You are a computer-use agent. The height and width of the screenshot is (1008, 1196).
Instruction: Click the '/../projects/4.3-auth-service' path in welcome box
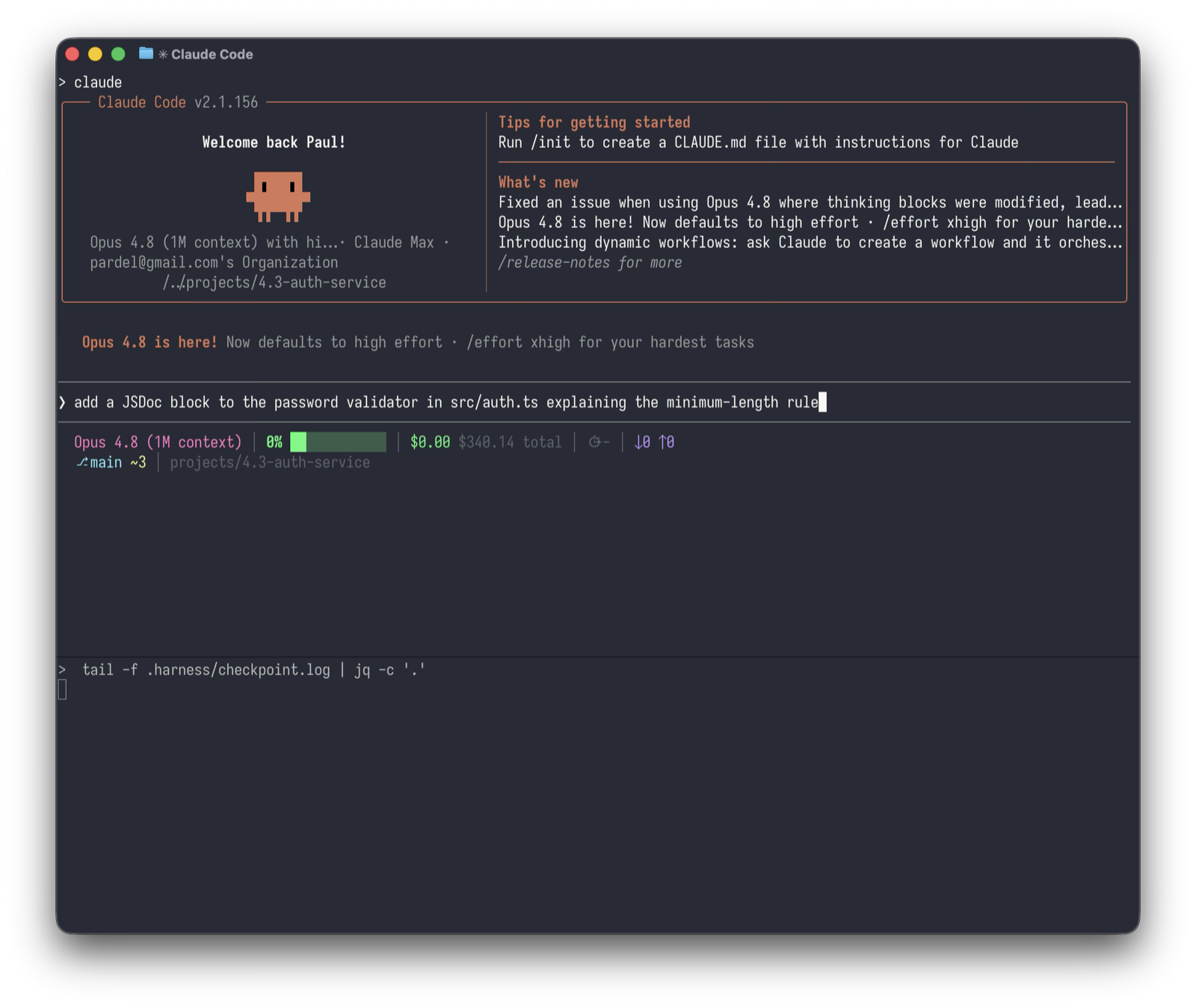274,282
